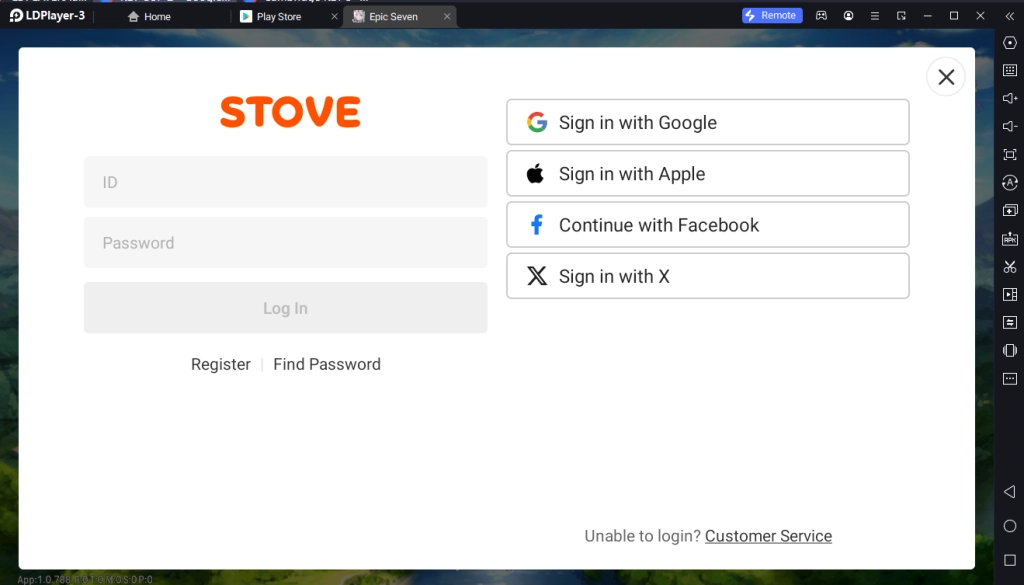Open the operation recorder (A) icon
Screen dimensions: 1024x585
point(1010,182)
